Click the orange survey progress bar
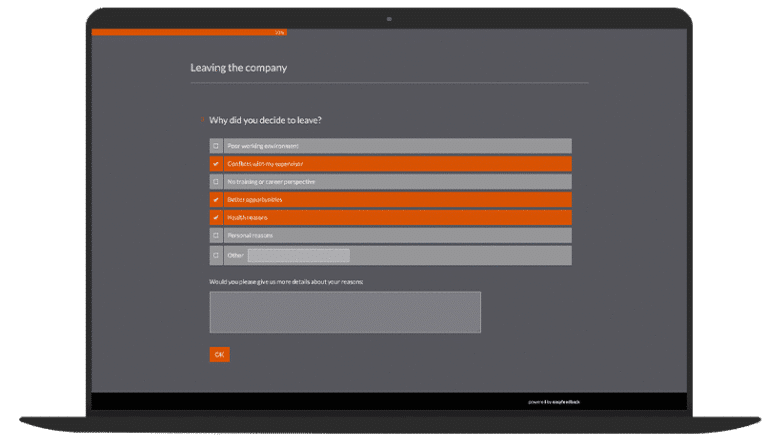This screenshot has width=768, height=448. point(189,32)
